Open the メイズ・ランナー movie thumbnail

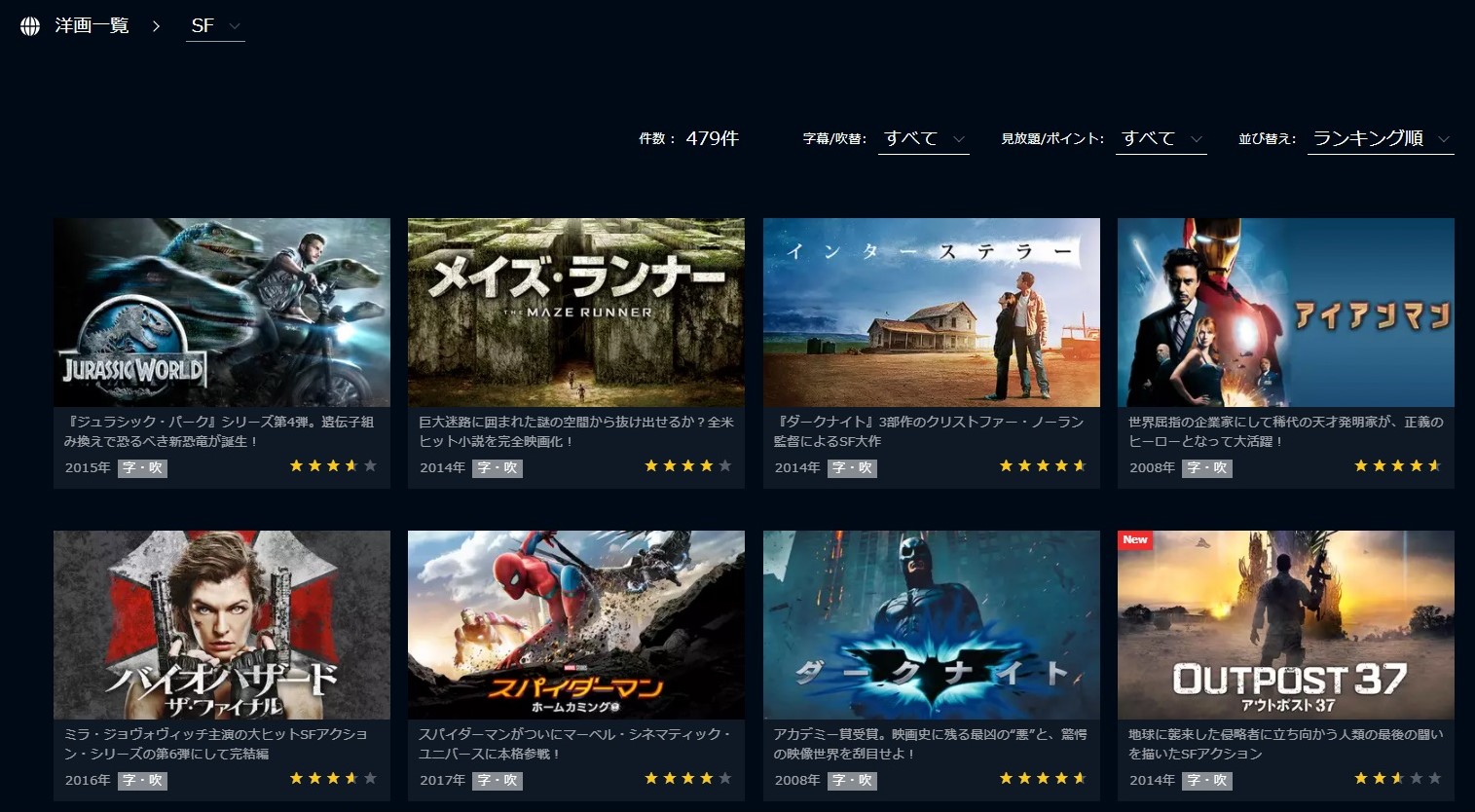point(576,313)
